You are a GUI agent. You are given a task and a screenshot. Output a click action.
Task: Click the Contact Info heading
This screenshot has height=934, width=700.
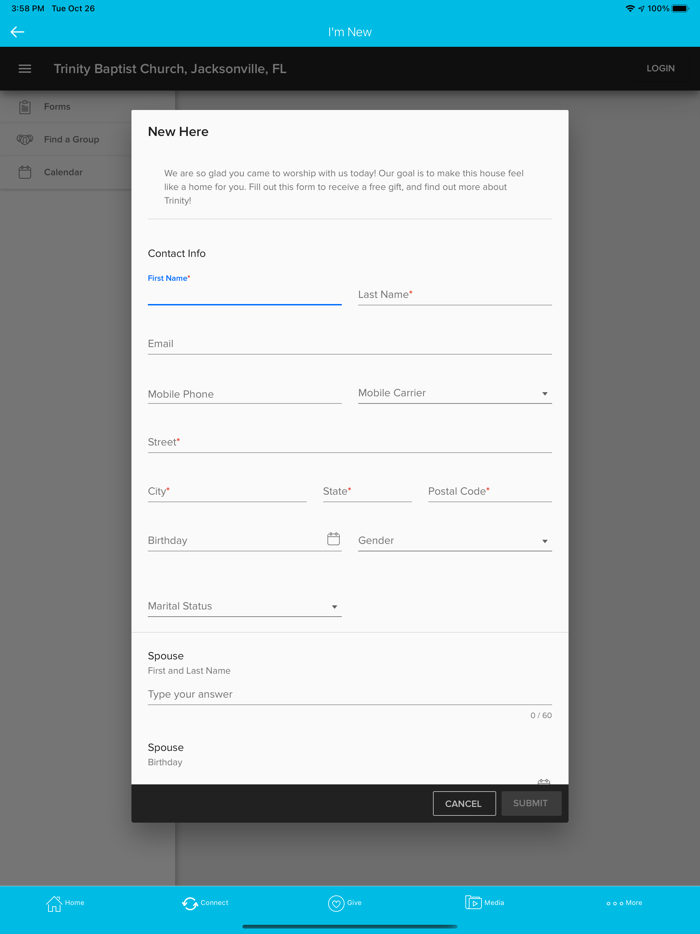point(176,253)
